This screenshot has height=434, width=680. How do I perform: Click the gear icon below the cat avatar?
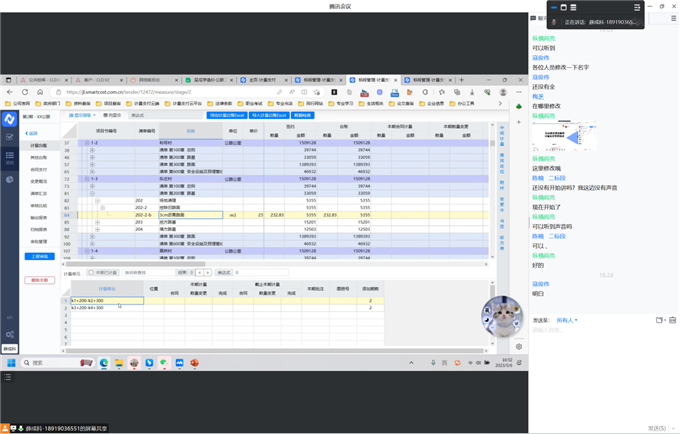point(519,346)
